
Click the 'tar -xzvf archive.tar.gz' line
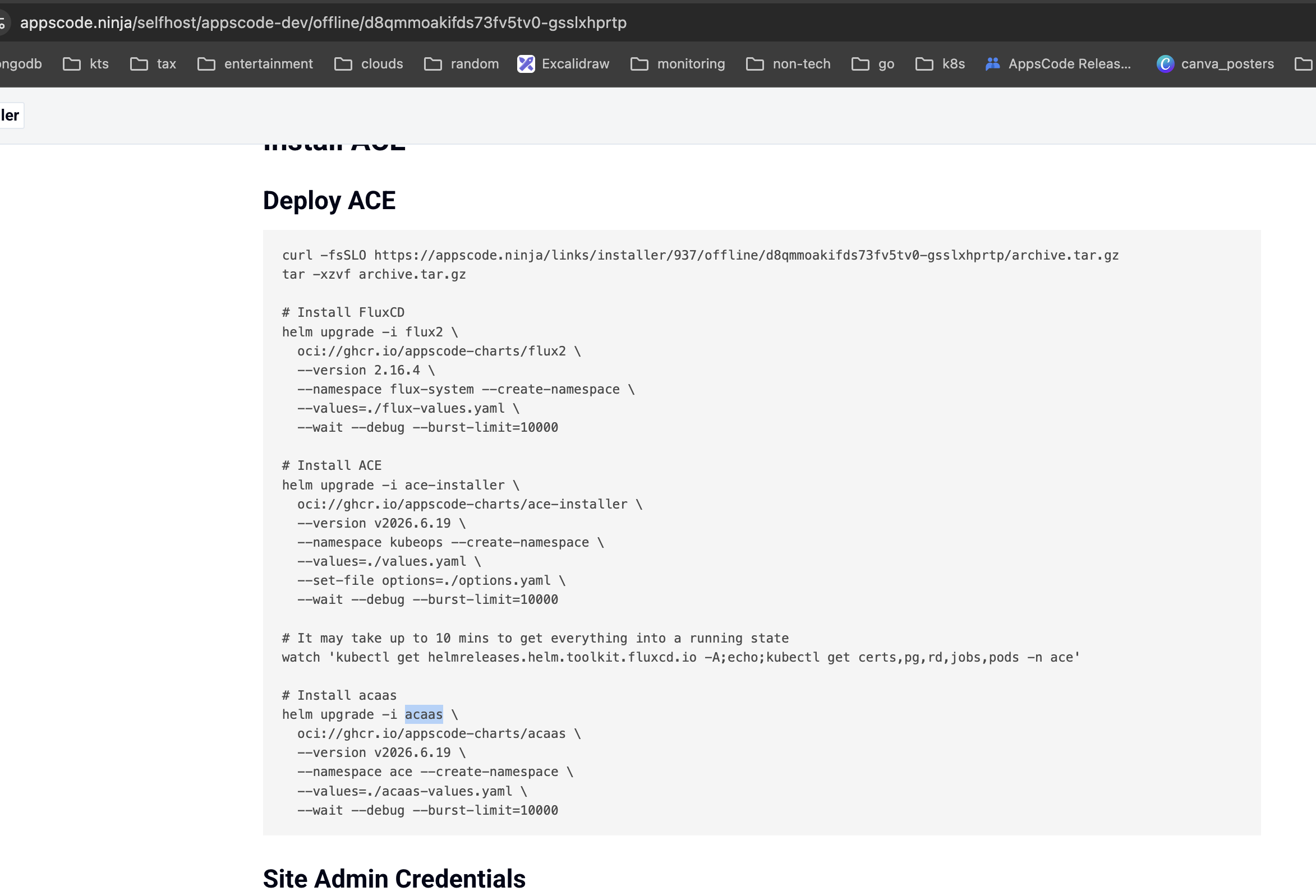374,275
